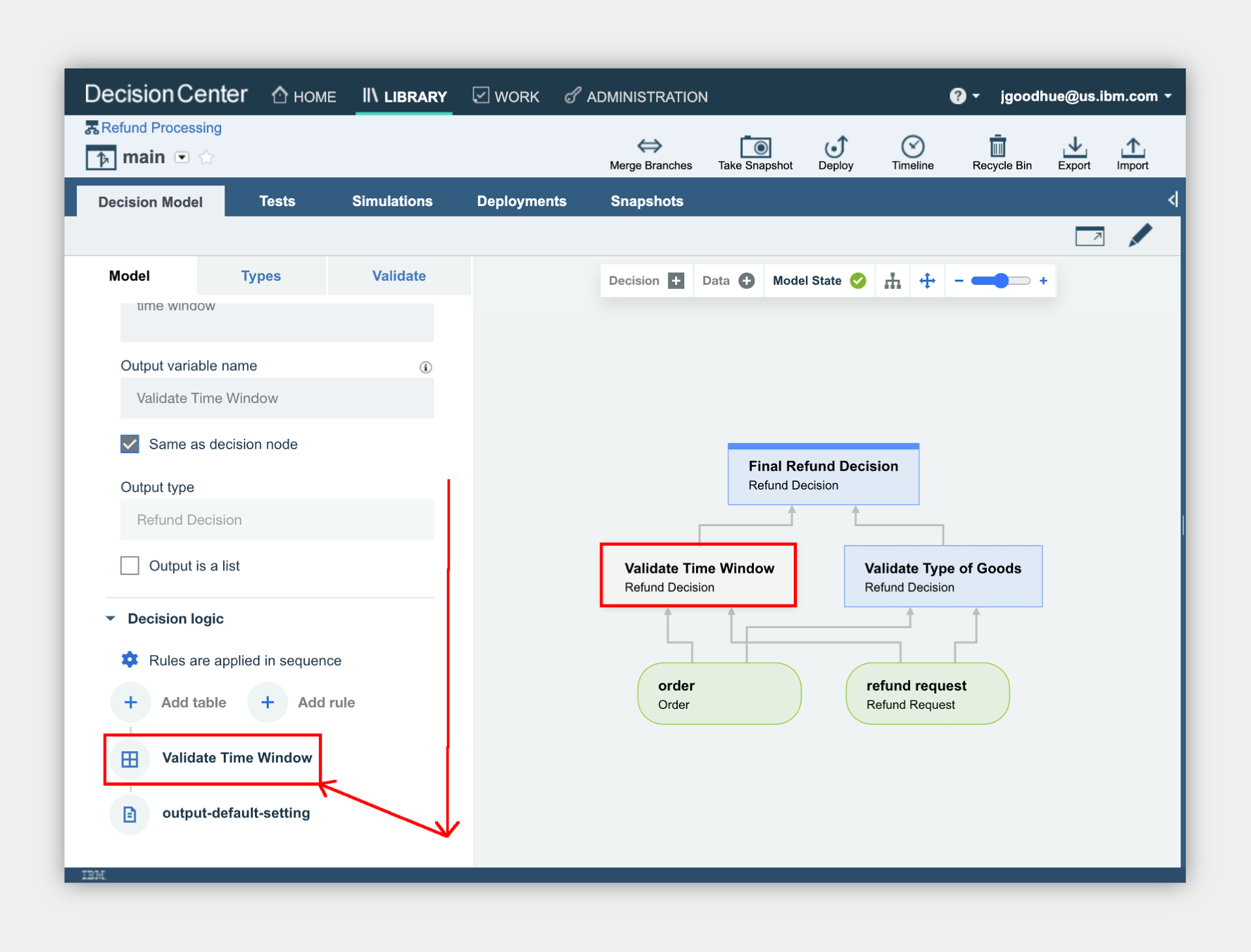Add a Data node with the plus icon
Viewport: 1251px width, 952px height.
click(747, 281)
